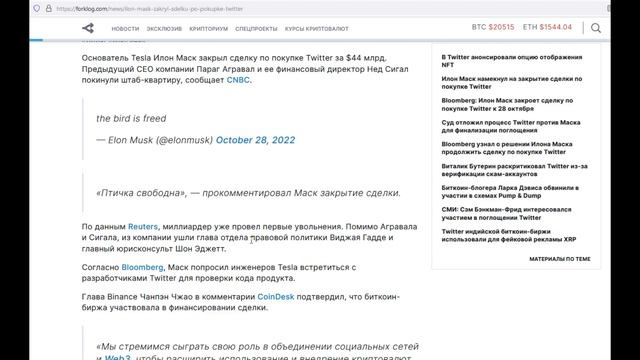
Task: Open article about Twitter индийской биткоин-биржи
Action: click(509, 235)
